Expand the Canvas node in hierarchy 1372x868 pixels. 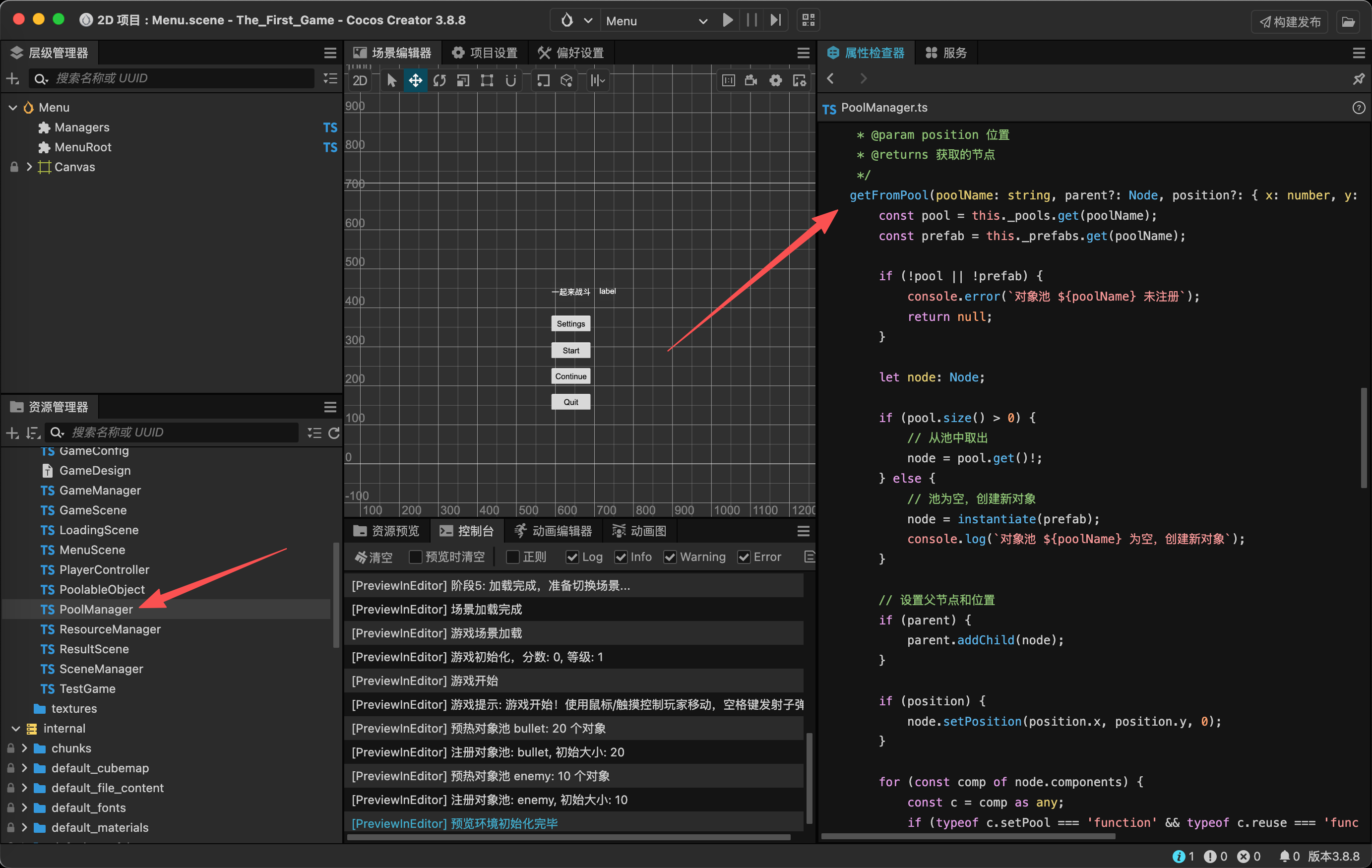29,167
